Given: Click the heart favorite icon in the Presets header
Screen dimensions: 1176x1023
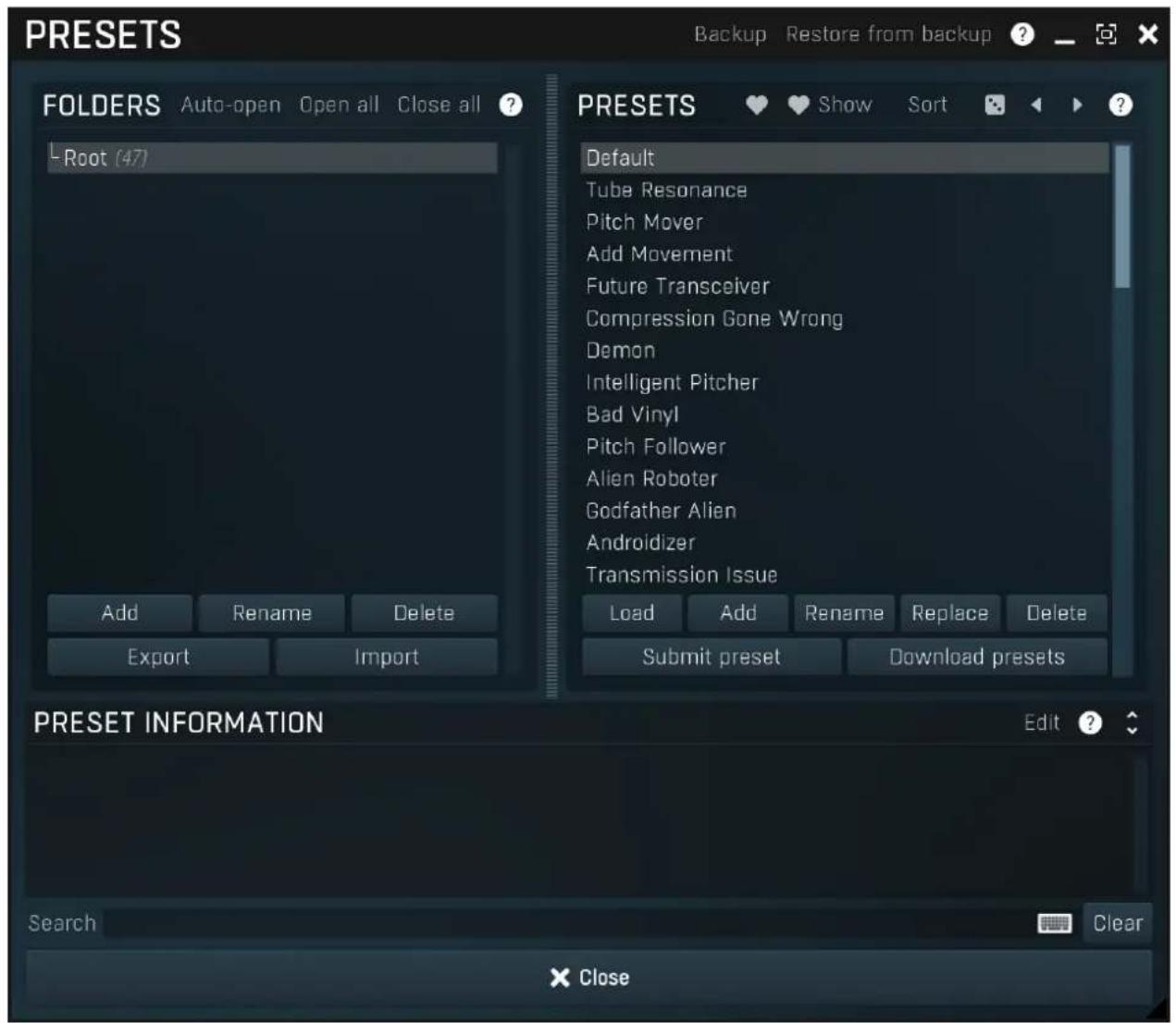Looking at the screenshot, I should tap(756, 105).
